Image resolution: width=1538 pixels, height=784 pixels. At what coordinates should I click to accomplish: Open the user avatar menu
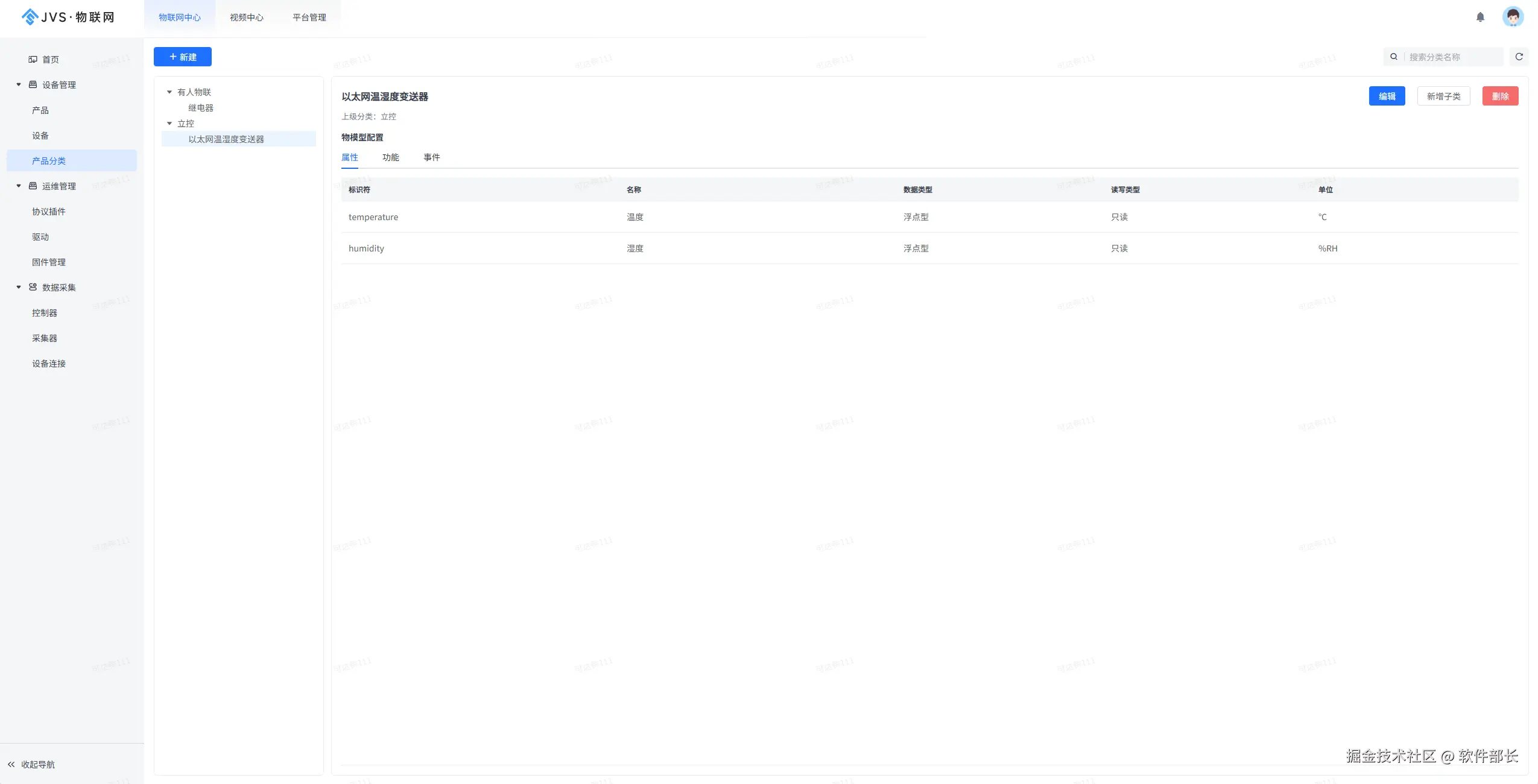pyautogui.click(x=1513, y=16)
